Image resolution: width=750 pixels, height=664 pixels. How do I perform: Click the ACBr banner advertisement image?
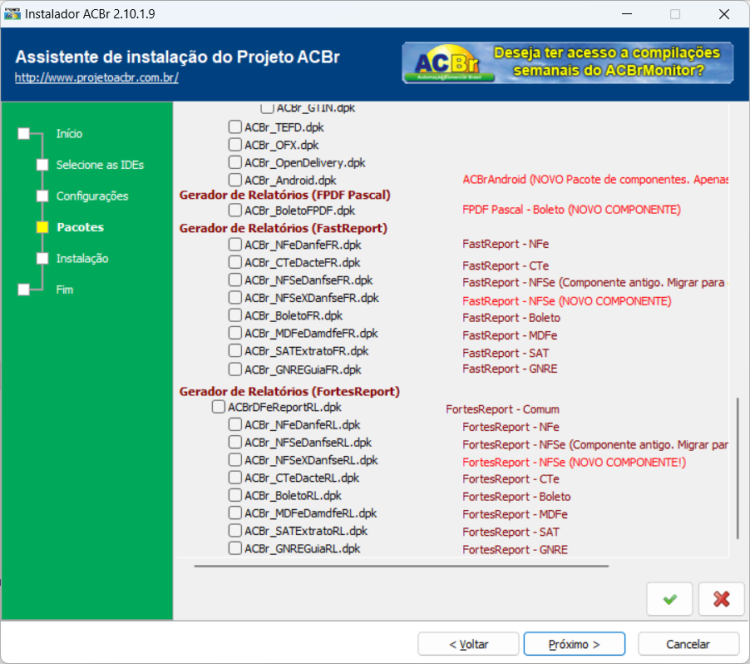568,63
